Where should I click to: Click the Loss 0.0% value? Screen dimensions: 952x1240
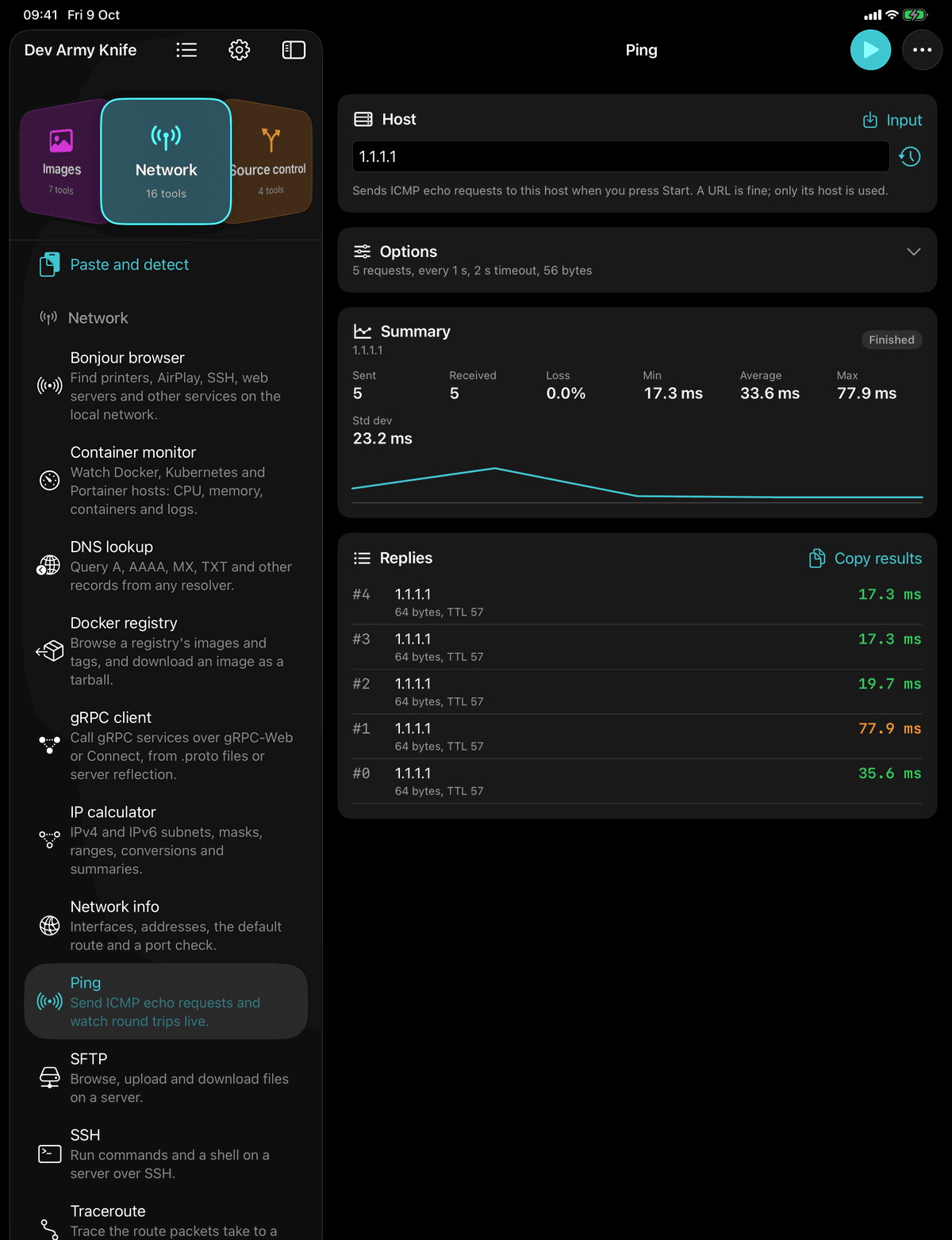point(566,393)
